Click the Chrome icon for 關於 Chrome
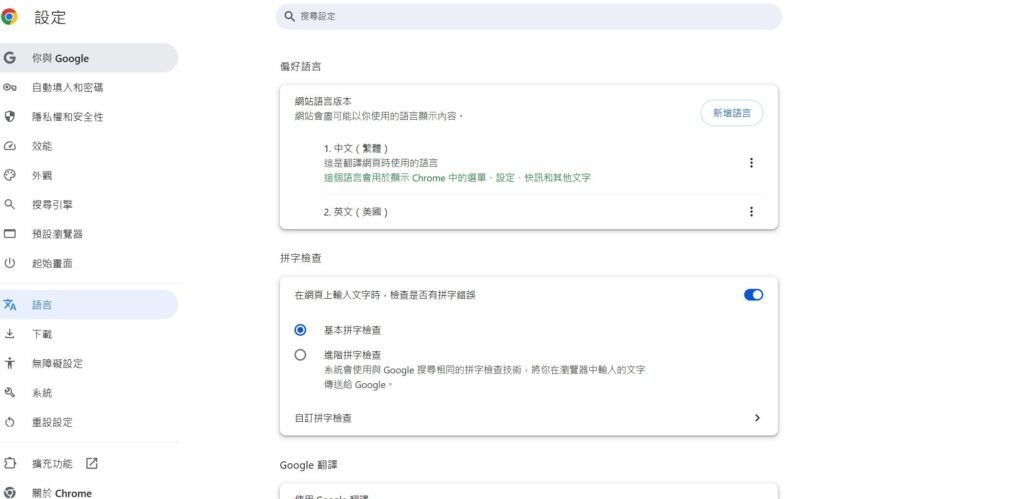 tap(9, 493)
